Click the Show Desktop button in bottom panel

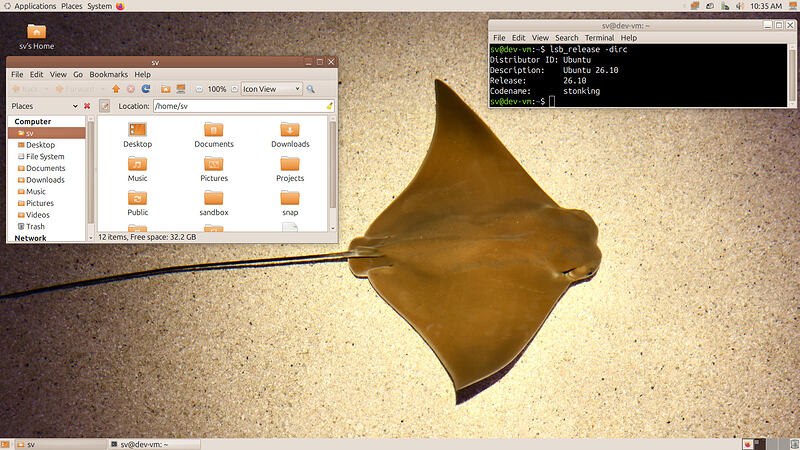(x=4, y=444)
